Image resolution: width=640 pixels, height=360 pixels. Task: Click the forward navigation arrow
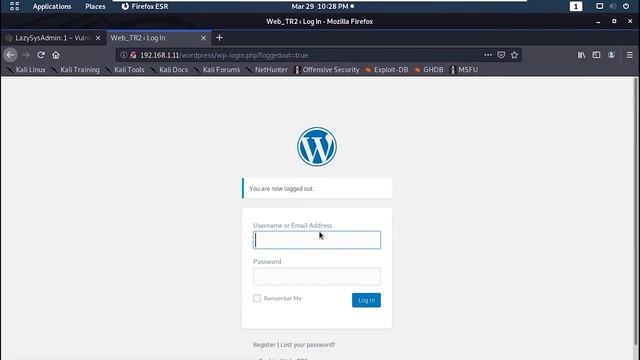[x=26, y=55]
